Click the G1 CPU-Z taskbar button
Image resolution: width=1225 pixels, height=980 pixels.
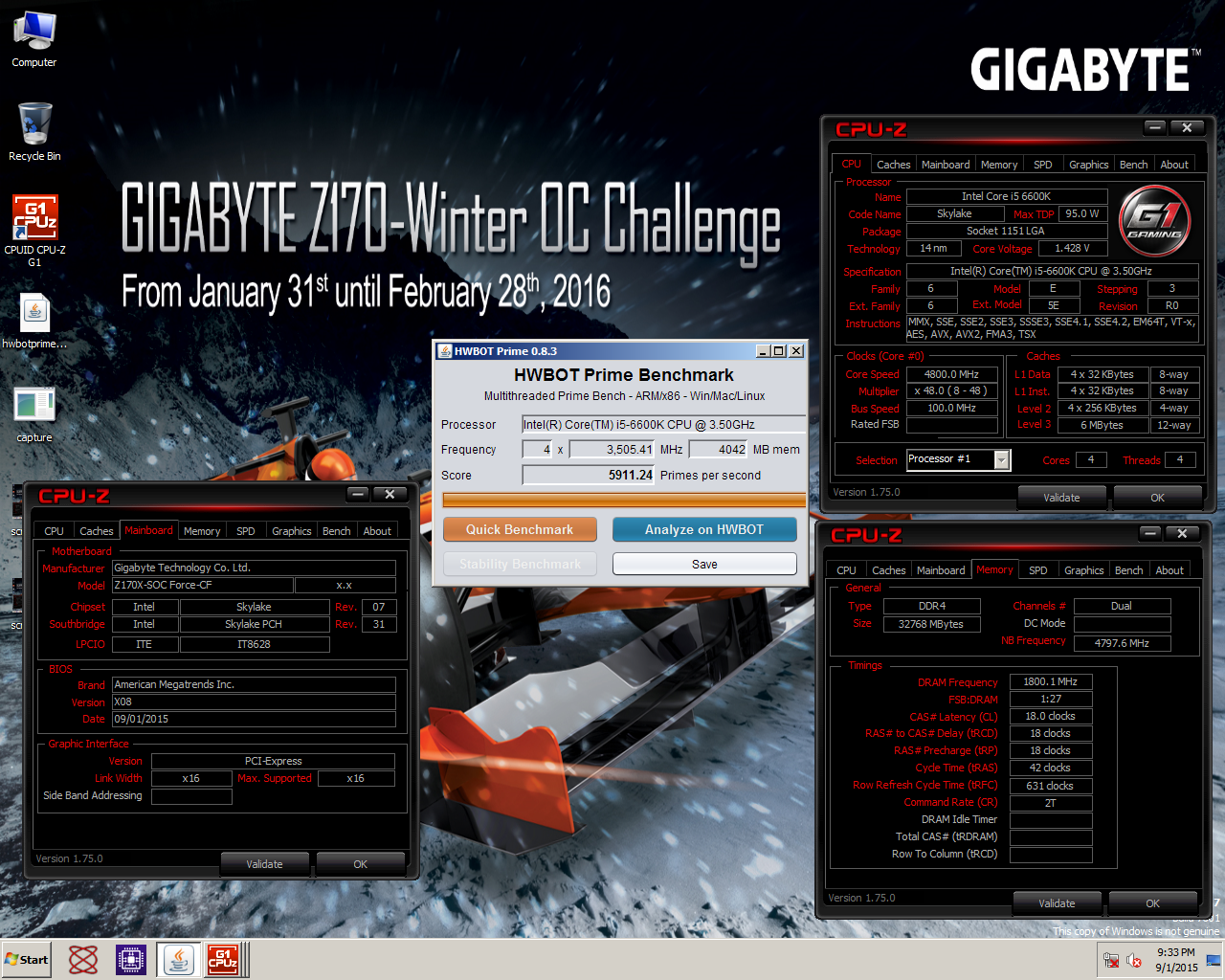(x=223, y=960)
